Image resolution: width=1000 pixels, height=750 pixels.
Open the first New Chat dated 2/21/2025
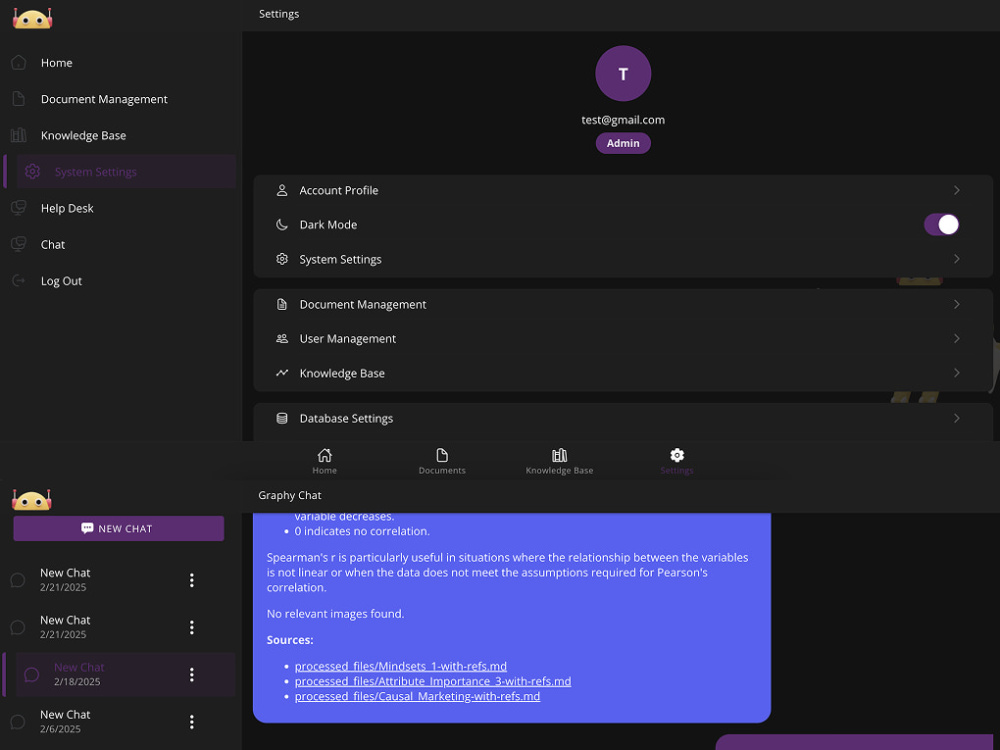119,580
